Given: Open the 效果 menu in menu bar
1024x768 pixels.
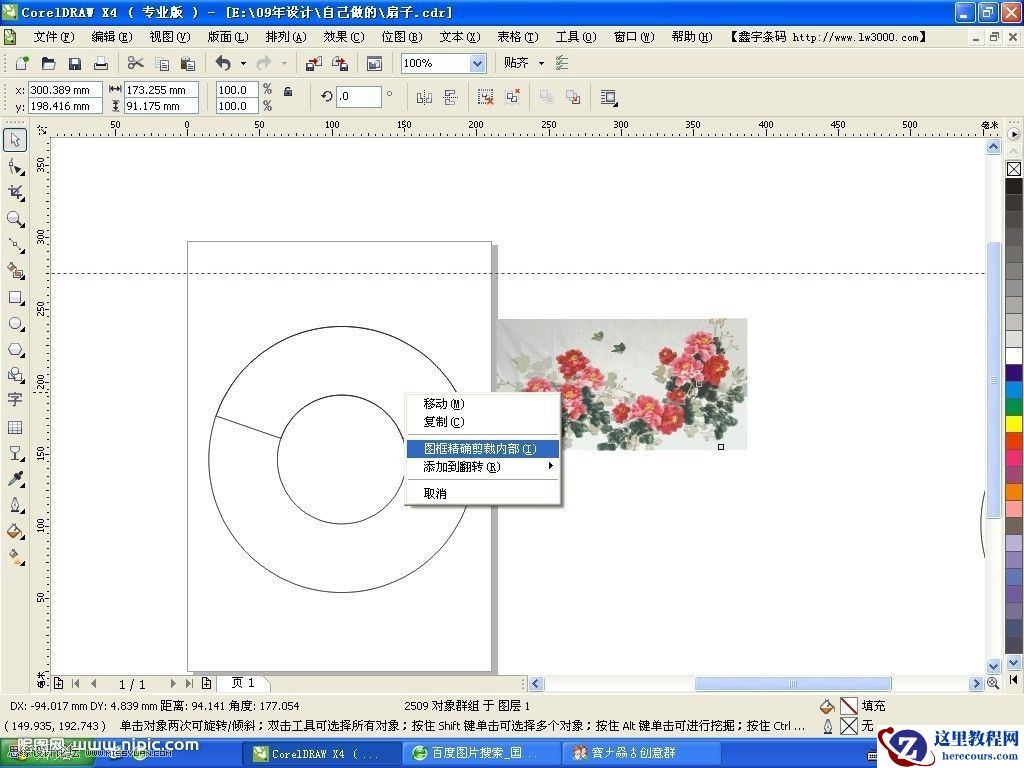Looking at the screenshot, I should [x=343, y=37].
